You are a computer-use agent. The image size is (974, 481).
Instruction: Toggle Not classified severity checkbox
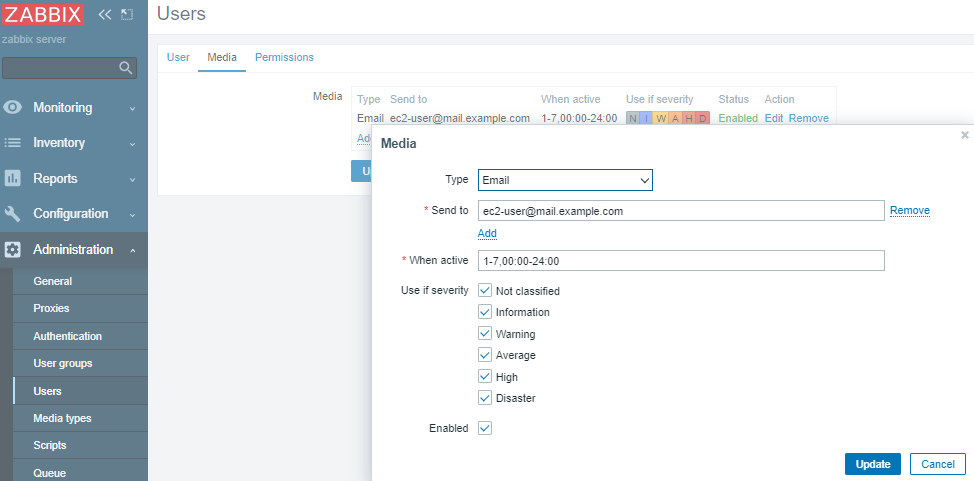click(x=485, y=290)
